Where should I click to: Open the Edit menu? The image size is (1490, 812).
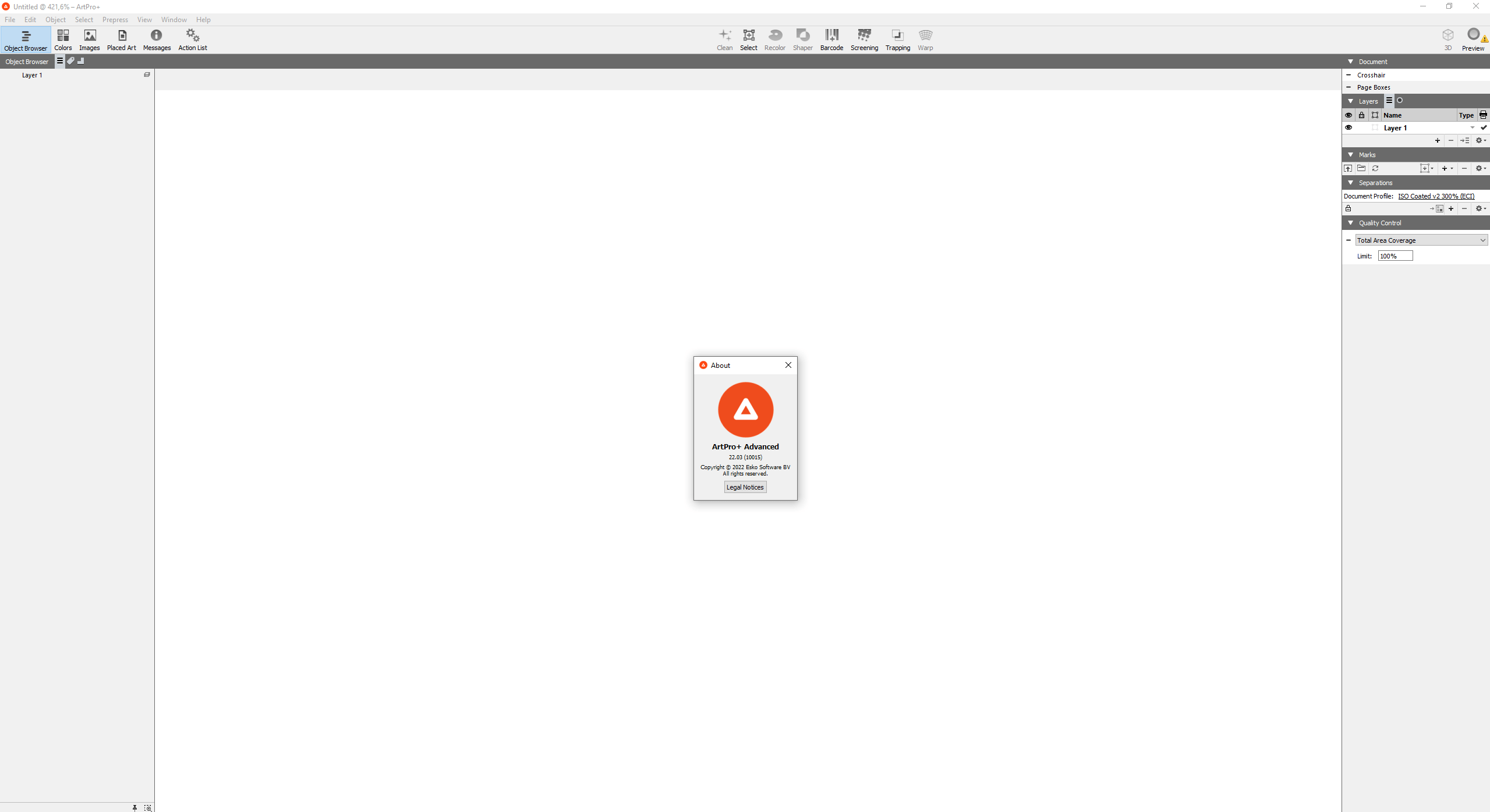click(30, 19)
